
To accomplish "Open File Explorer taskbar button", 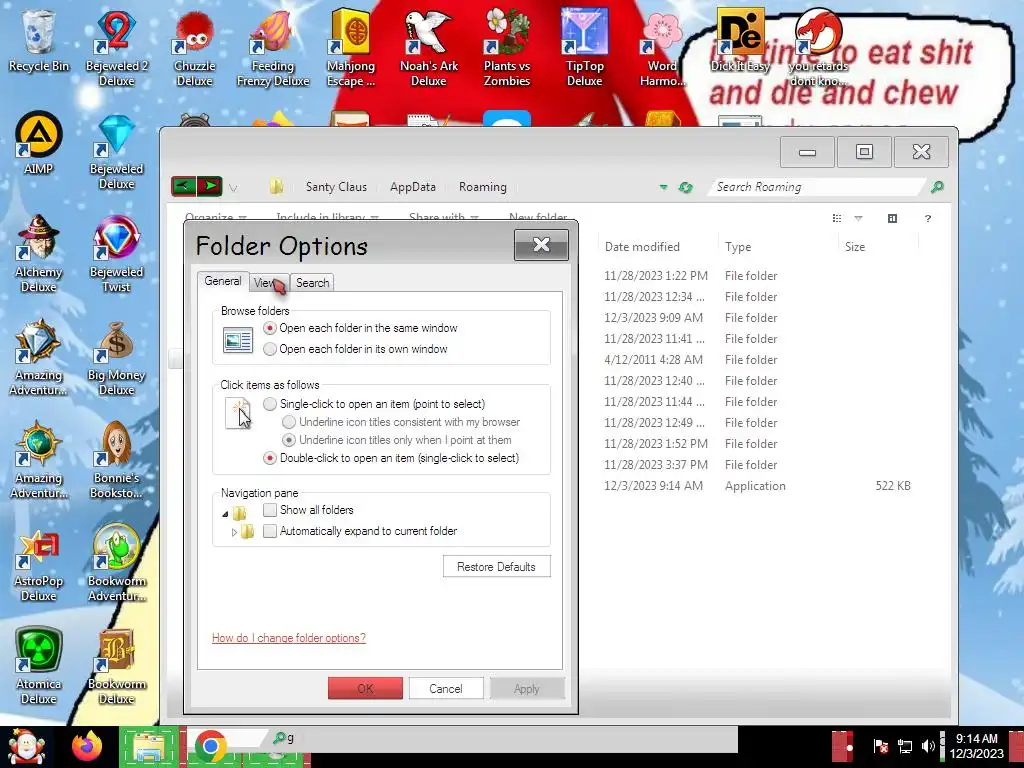I will click(149, 746).
